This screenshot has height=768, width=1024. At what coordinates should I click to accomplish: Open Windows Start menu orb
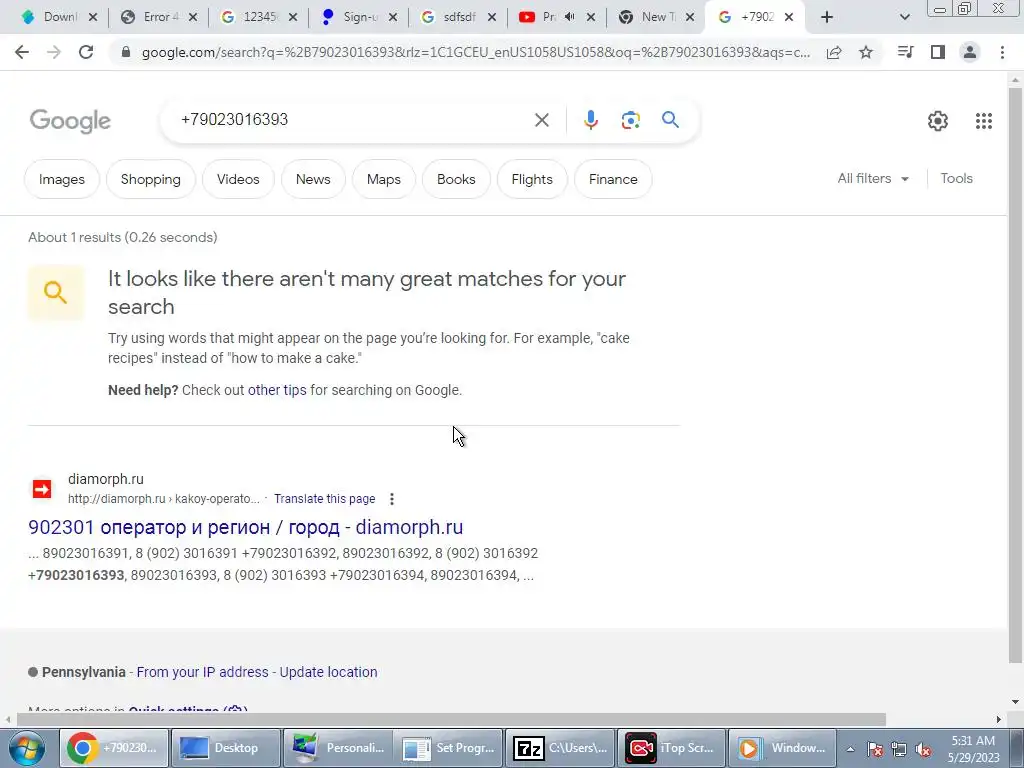coord(27,748)
